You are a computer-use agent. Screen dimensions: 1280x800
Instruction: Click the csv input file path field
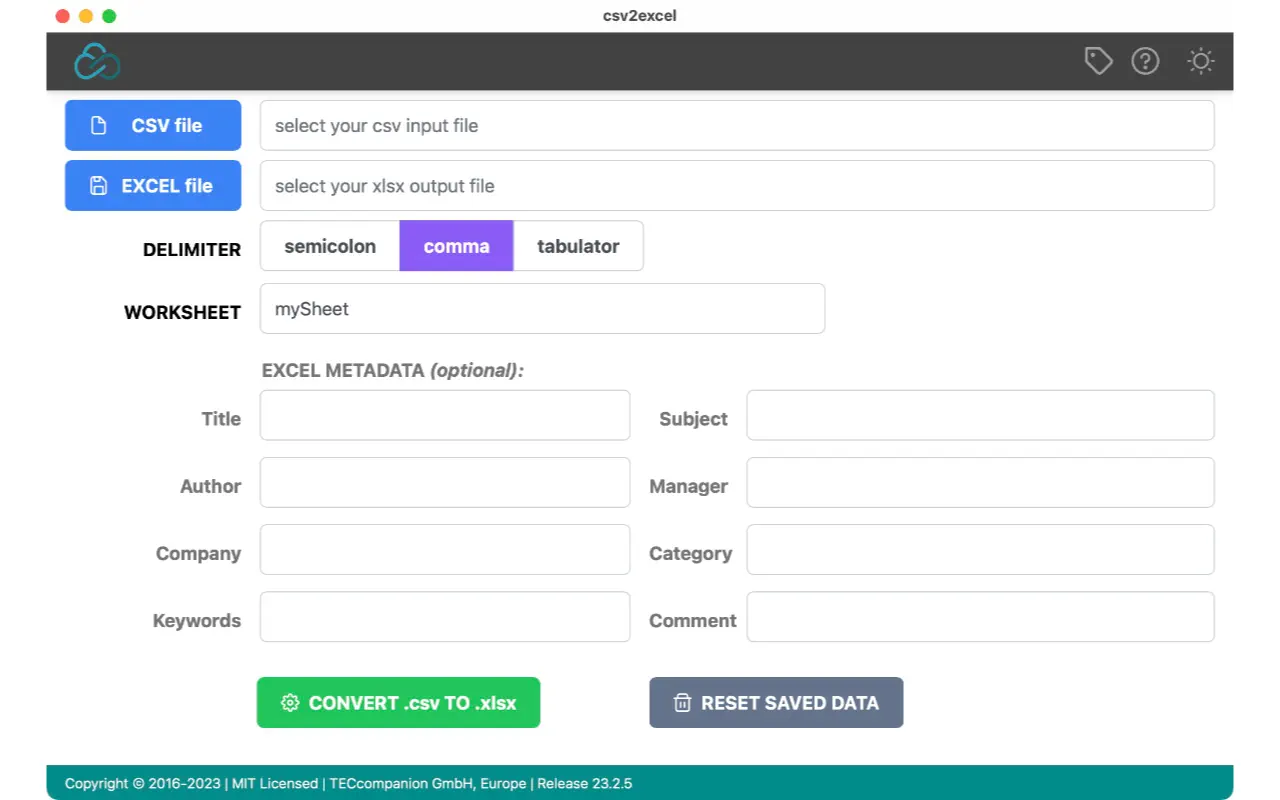pos(736,125)
